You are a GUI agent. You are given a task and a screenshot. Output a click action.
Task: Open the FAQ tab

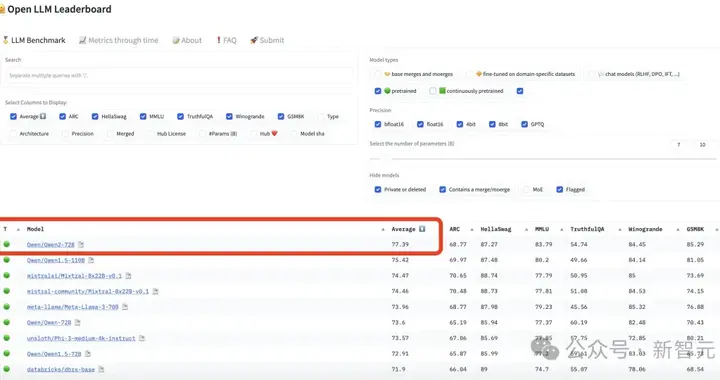tap(226, 40)
